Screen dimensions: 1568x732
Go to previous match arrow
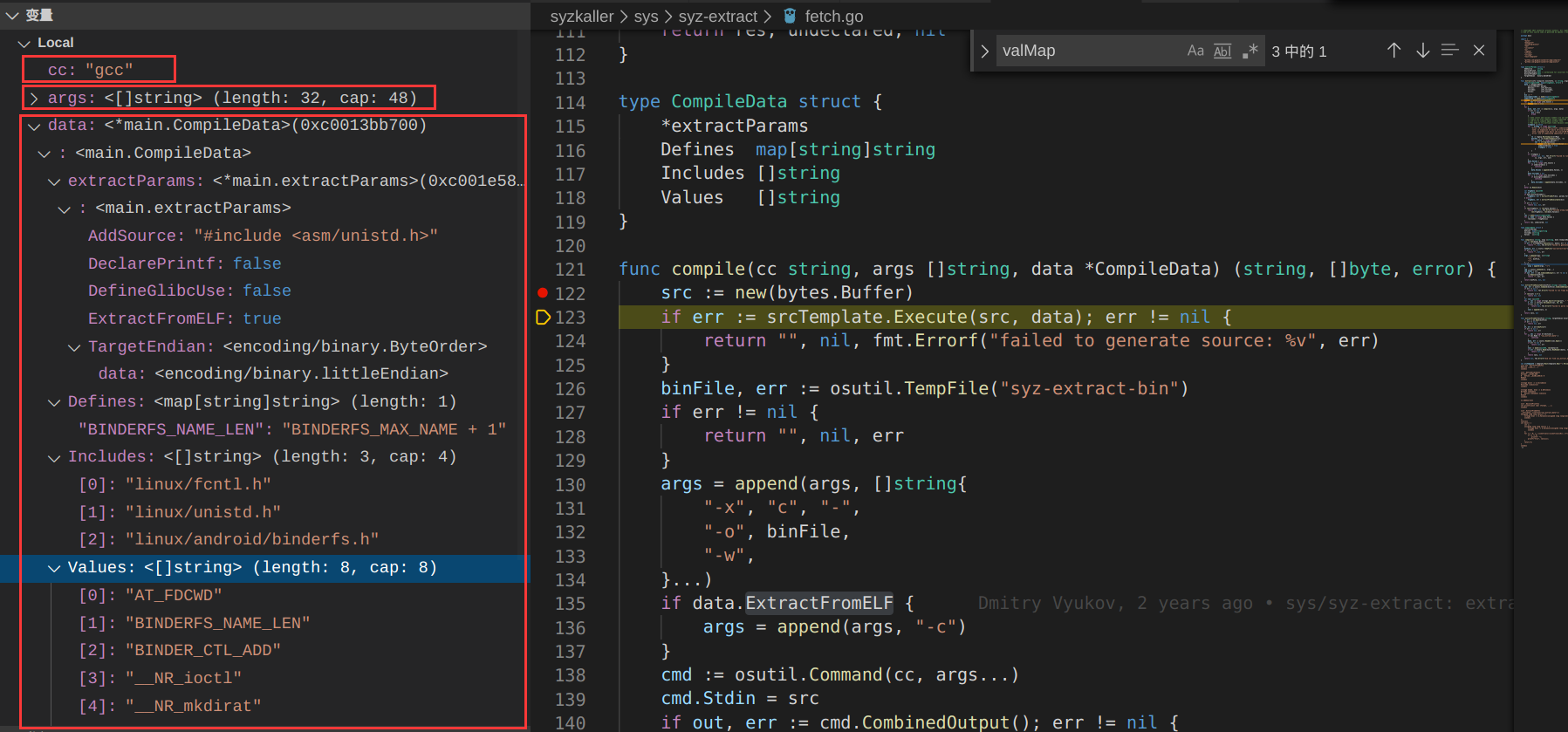tap(1393, 51)
